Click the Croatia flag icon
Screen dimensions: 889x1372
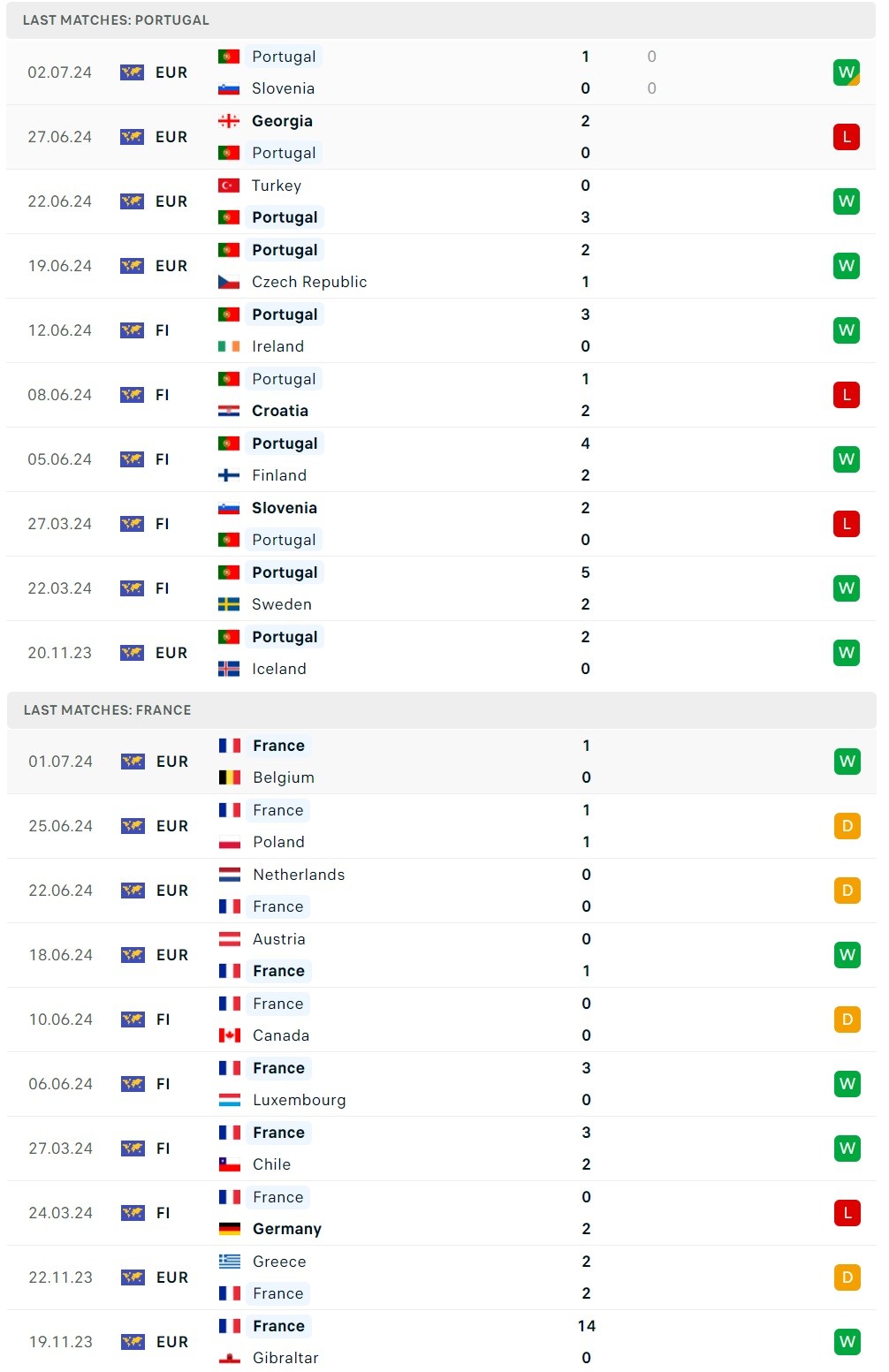tap(229, 411)
